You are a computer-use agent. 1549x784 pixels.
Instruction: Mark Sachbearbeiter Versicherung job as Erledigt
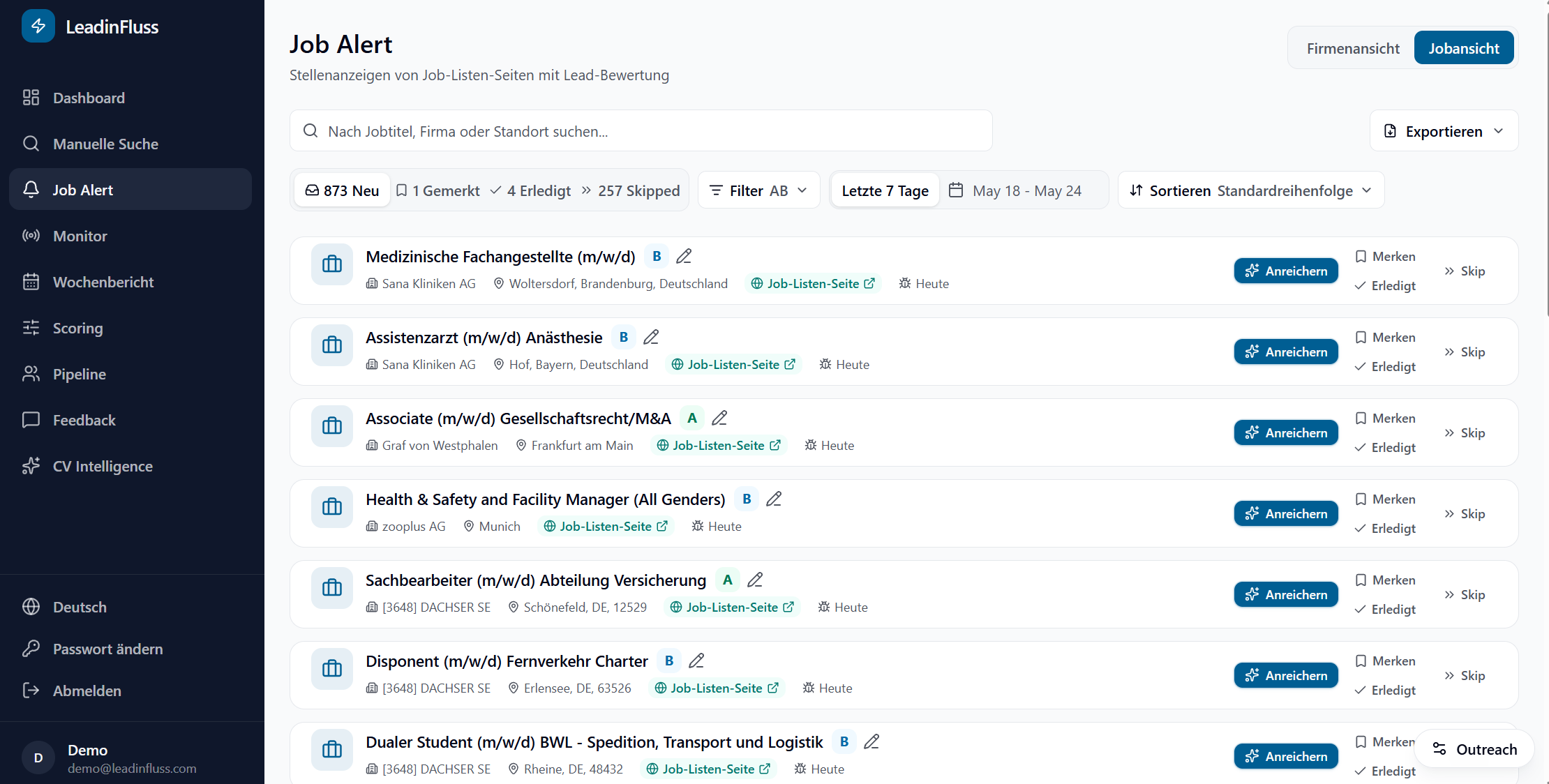tap(1385, 610)
